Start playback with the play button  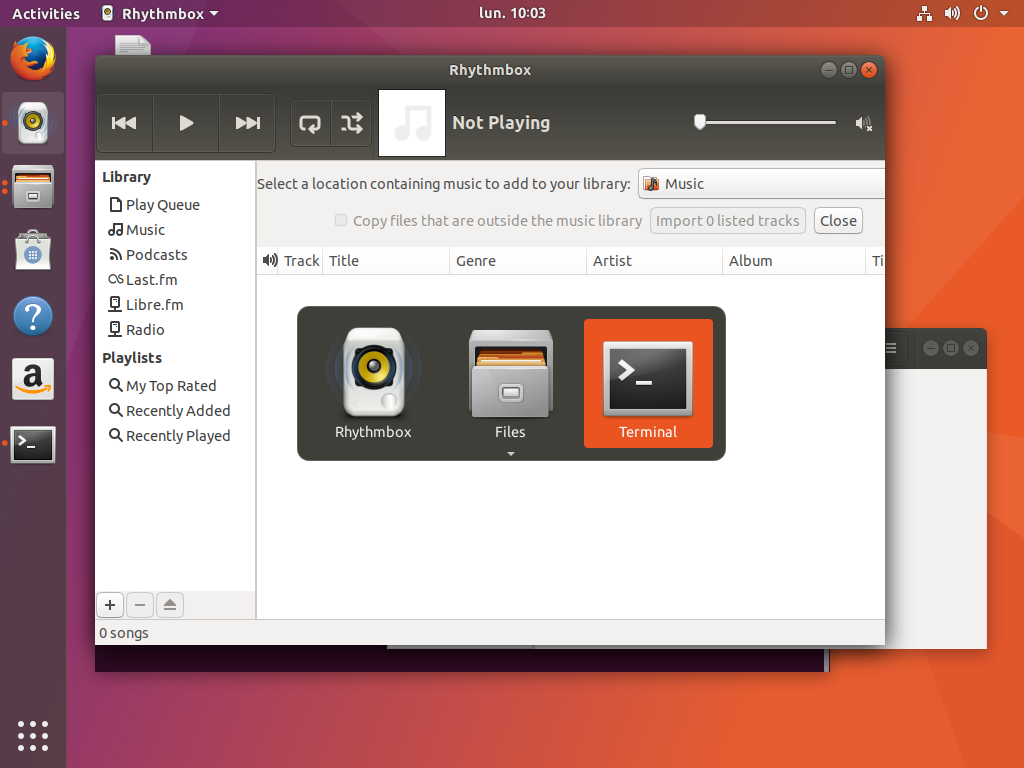[x=186, y=123]
